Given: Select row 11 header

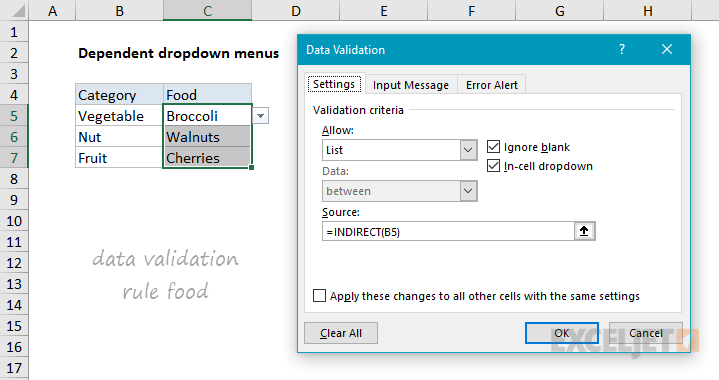Looking at the screenshot, I should [x=14, y=242].
